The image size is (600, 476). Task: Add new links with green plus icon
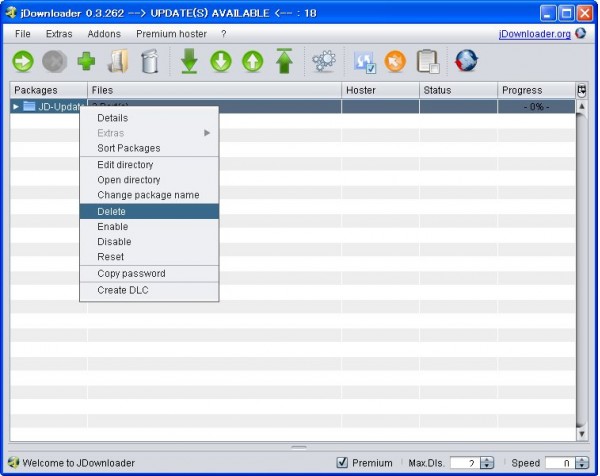click(86, 61)
